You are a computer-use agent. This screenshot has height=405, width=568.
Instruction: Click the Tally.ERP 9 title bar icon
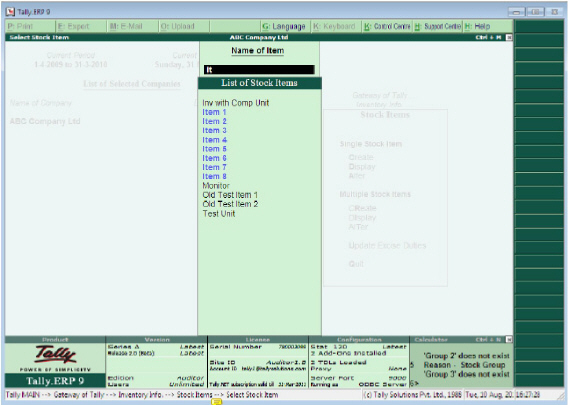(10, 12)
